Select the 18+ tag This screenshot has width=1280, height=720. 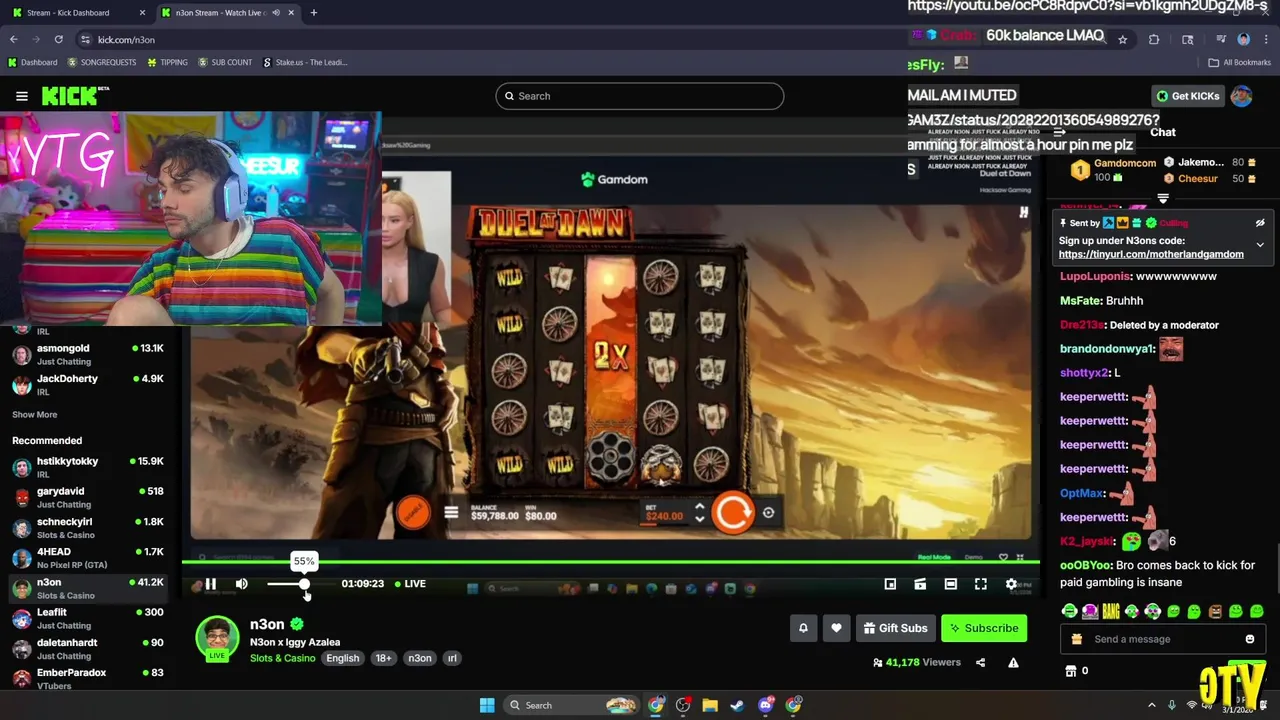click(383, 658)
